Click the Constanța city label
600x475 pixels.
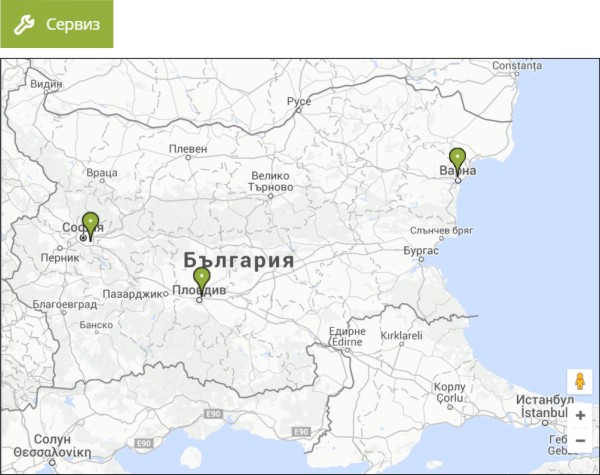click(517, 66)
